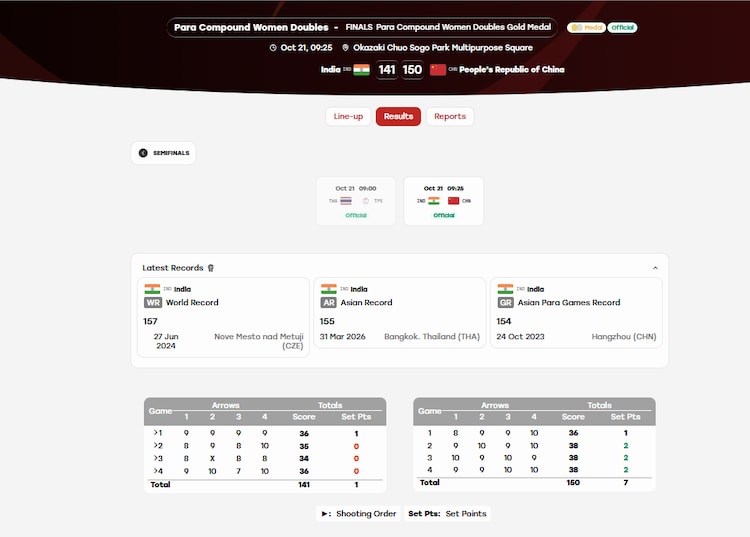Click Hangzhou (CHN) location
750x537 pixels.
[624, 337]
